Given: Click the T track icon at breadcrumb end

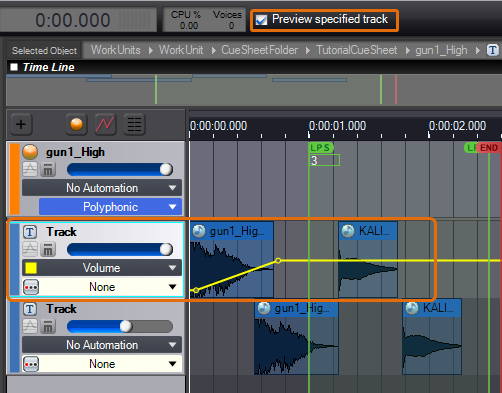Looking at the screenshot, I should point(493,50).
